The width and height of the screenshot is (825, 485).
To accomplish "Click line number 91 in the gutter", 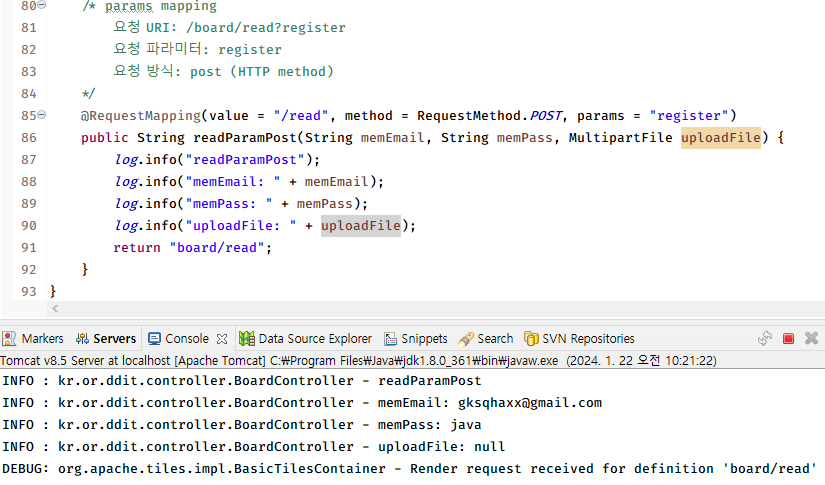I will click(x=28, y=248).
